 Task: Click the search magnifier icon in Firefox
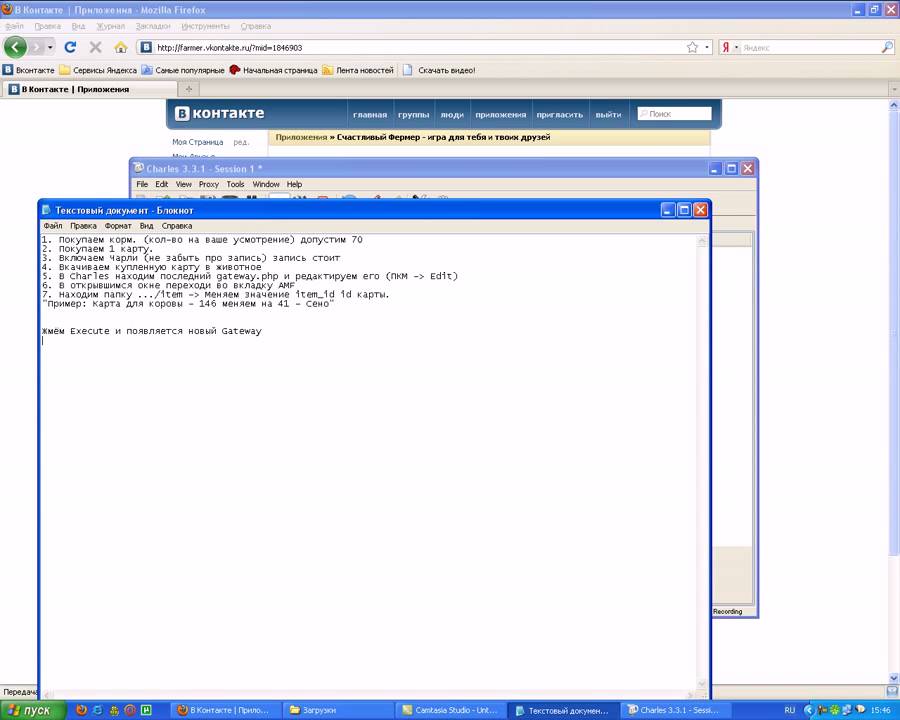pyautogui.click(x=887, y=48)
